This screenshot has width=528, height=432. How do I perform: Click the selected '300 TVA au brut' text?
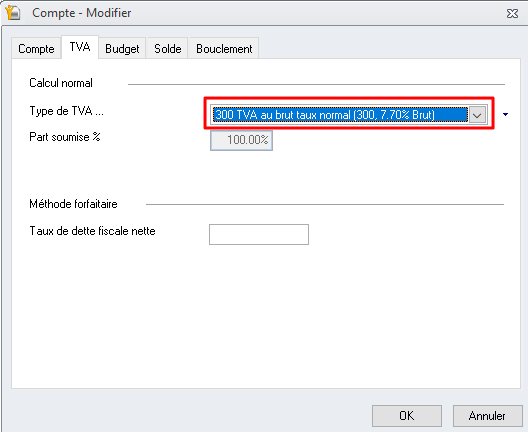325,115
